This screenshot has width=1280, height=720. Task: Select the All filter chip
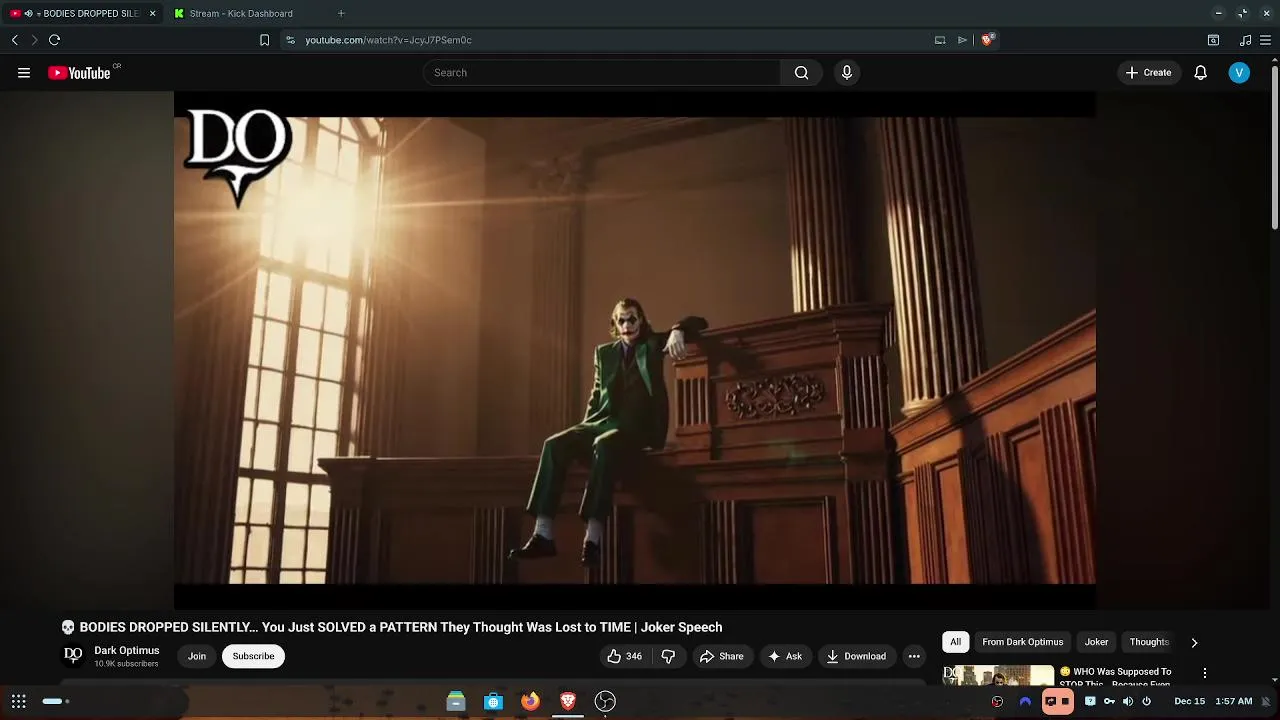pyautogui.click(x=955, y=642)
